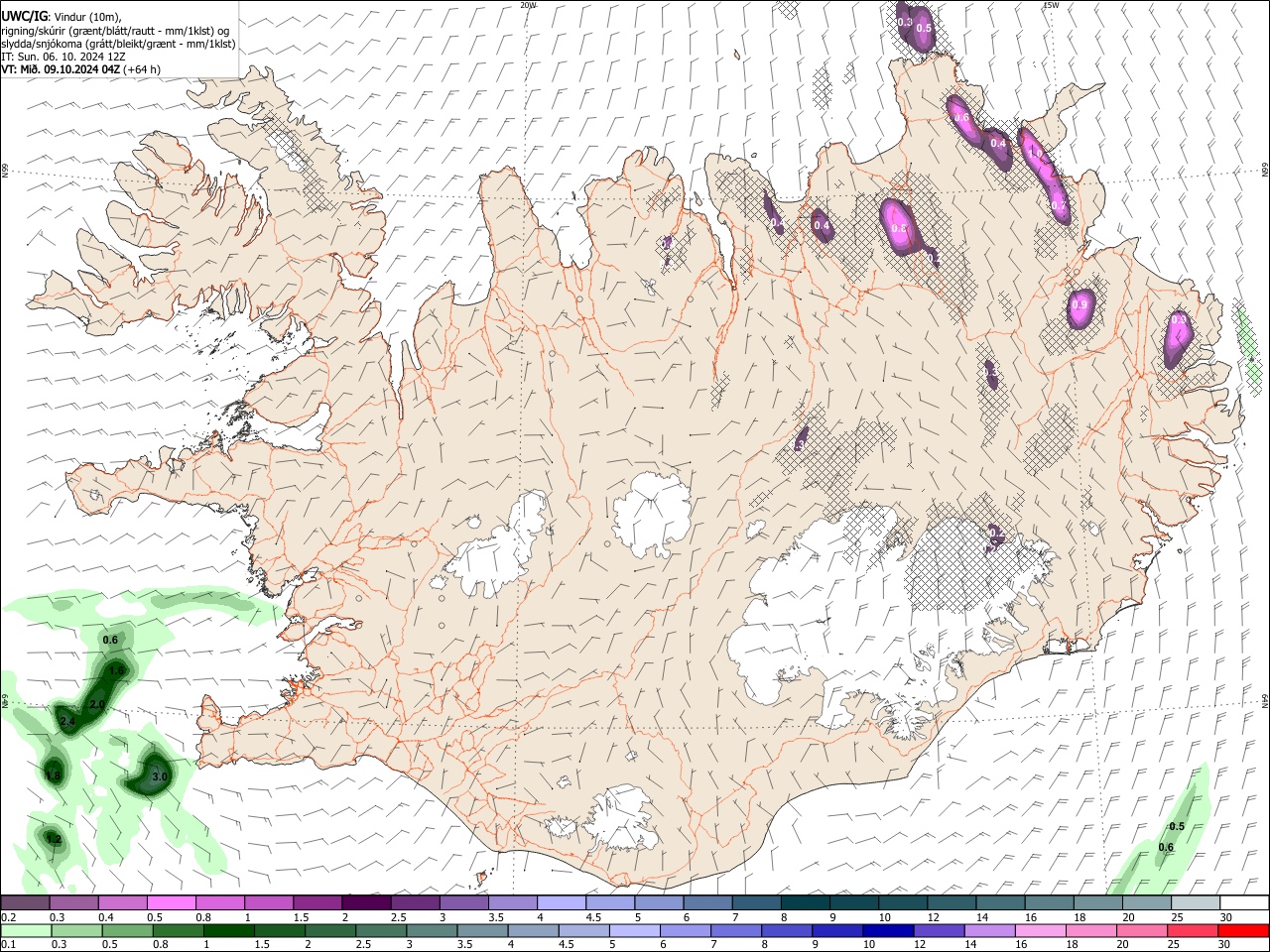This screenshot has width=1270, height=952.
Task: Click the pale gray 25 swatch on the upper scale
Action: pyautogui.click(x=1196, y=902)
